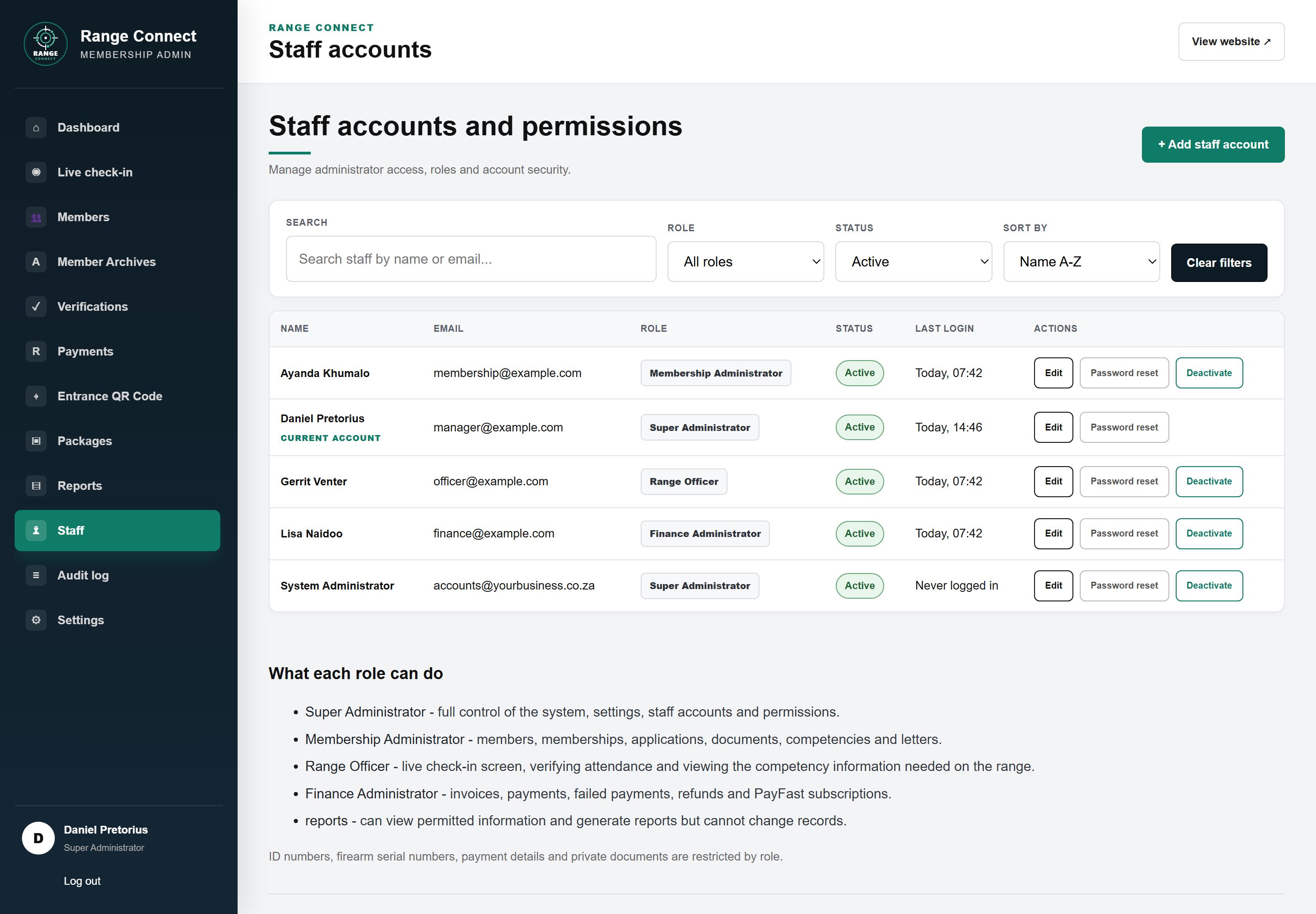Click Log out link
The image size is (1316, 914).
click(82, 881)
